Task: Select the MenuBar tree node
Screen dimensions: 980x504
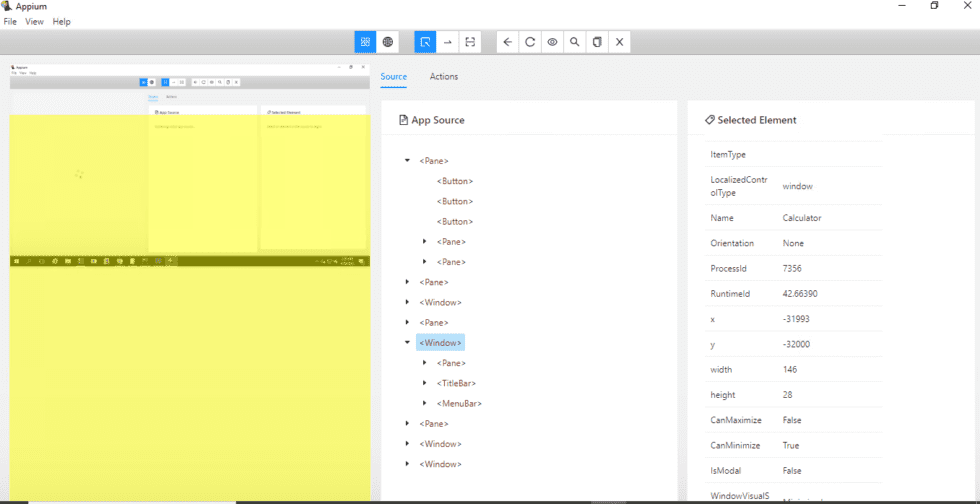Action: tap(459, 403)
